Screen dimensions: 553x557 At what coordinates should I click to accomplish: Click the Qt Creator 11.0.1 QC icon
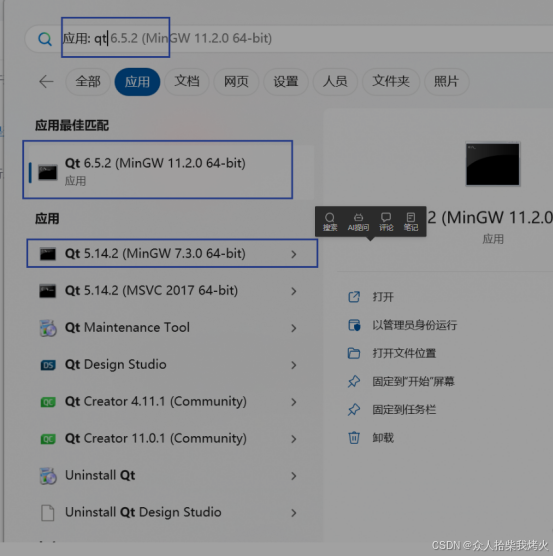(x=48, y=439)
